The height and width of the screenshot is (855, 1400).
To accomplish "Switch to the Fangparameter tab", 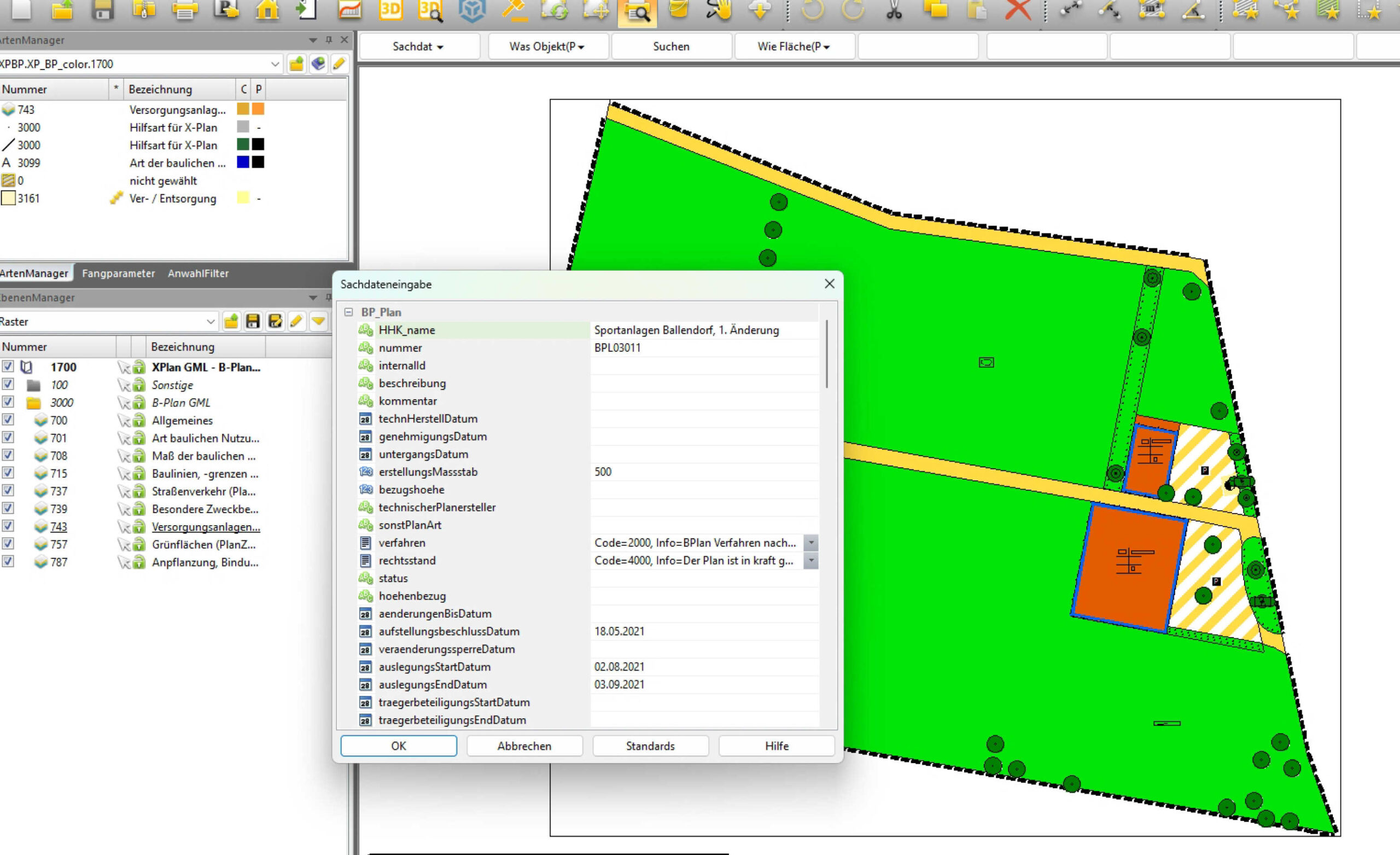I will coord(118,274).
